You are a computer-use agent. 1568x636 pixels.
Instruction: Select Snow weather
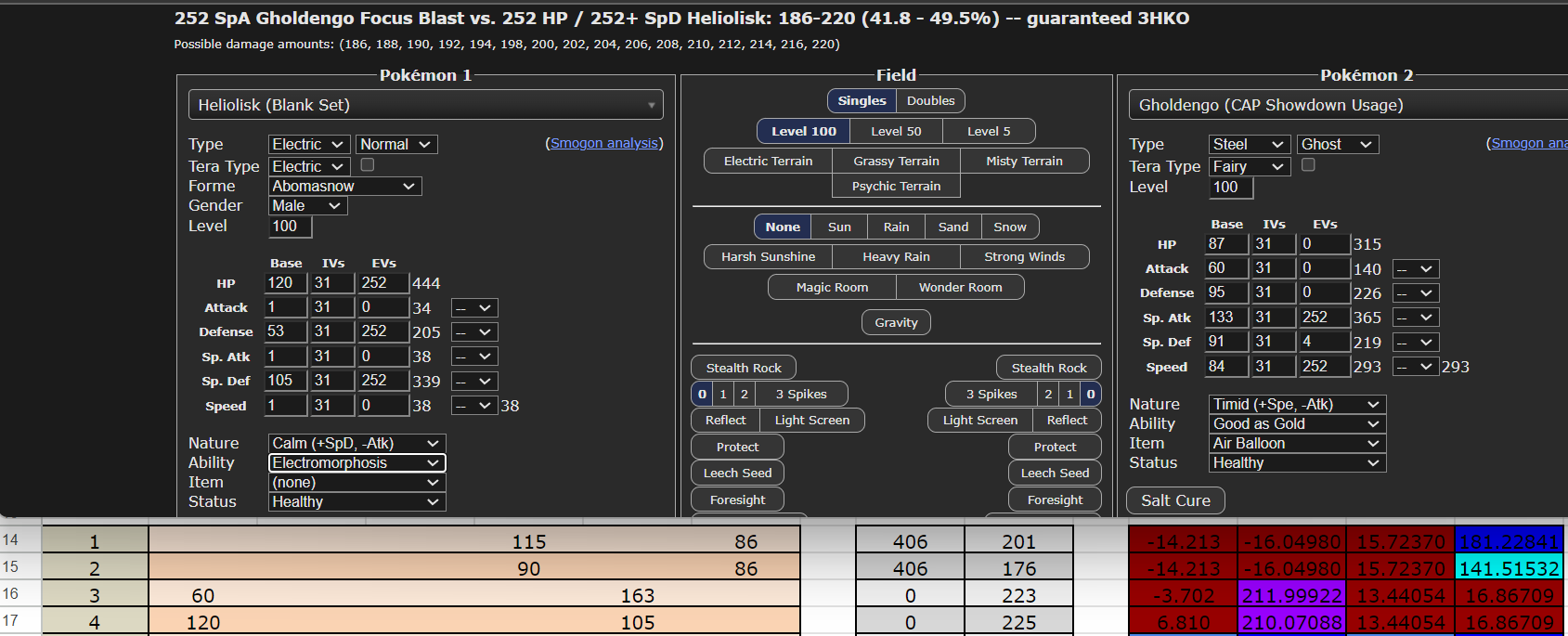pyautogui.click(x=1010, y=227)
